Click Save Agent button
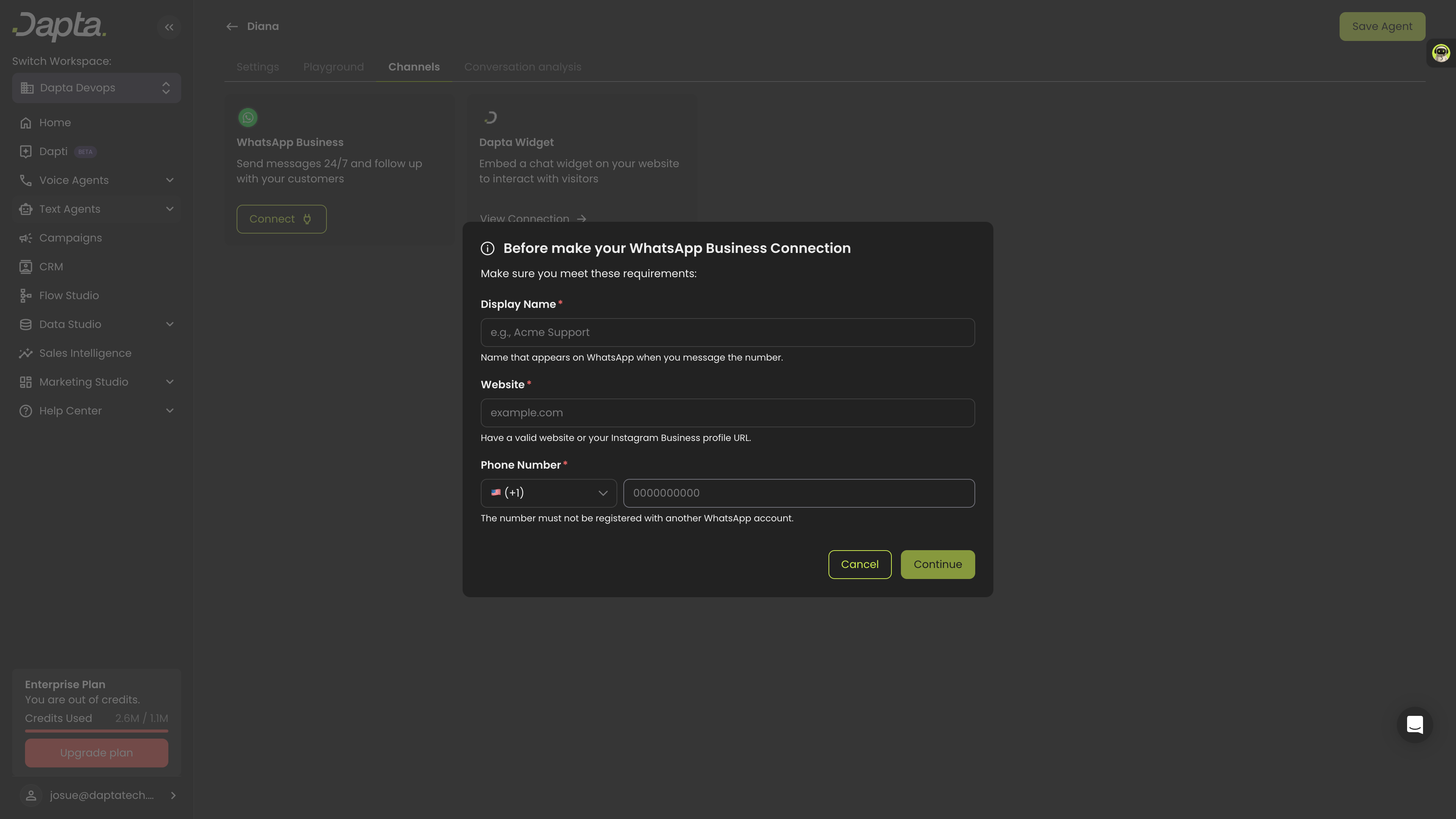The width and height of the screenshot is (1456, 819). coord(1382,27)
